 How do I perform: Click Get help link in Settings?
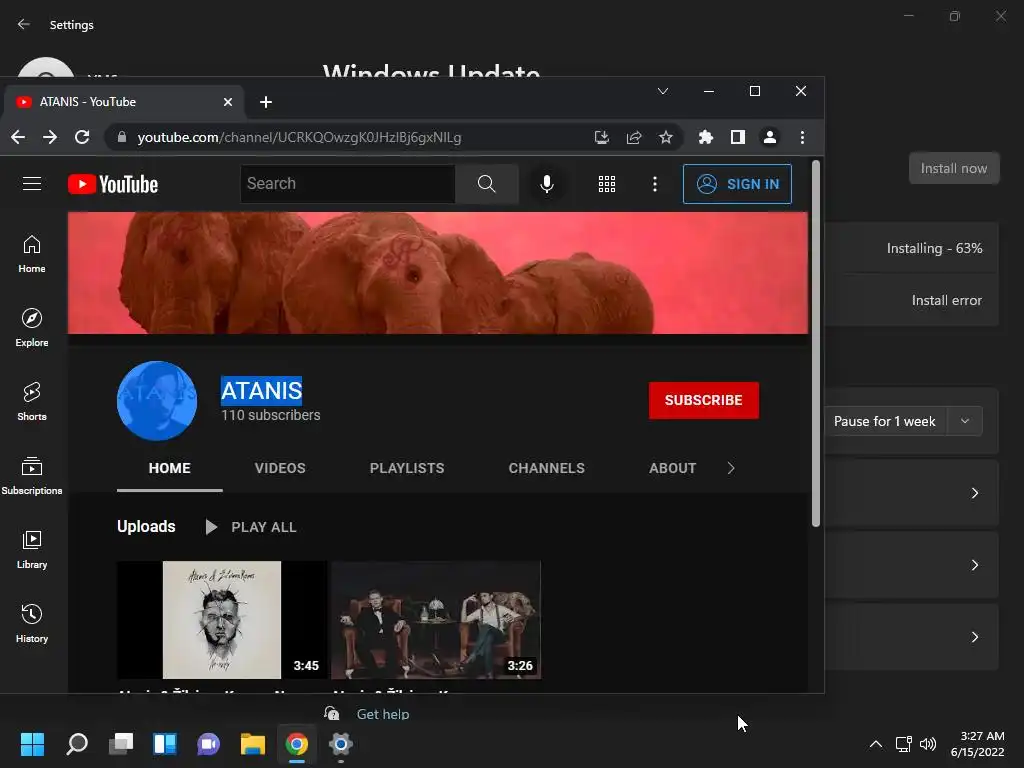[x=383, y=714]
